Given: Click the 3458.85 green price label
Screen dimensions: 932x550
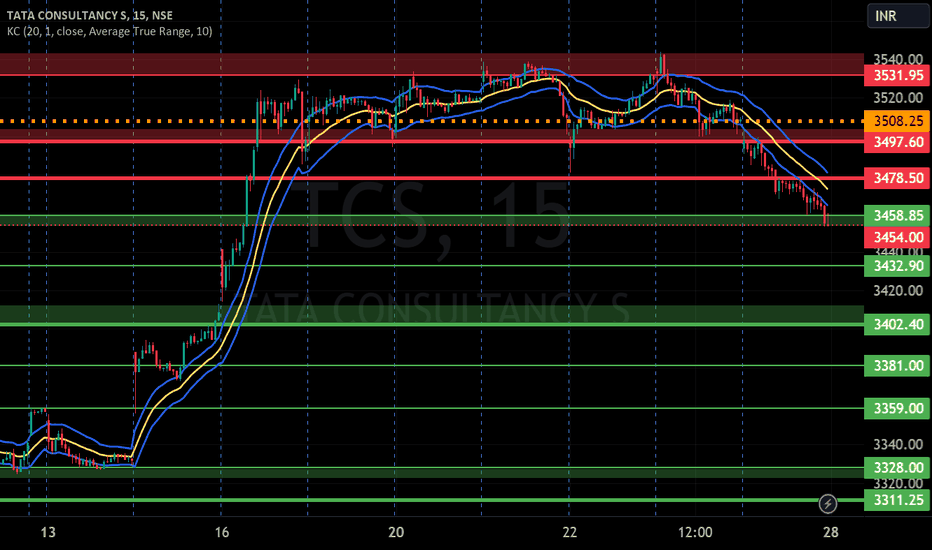Looking at the screenshot, I should coord(897,215).
